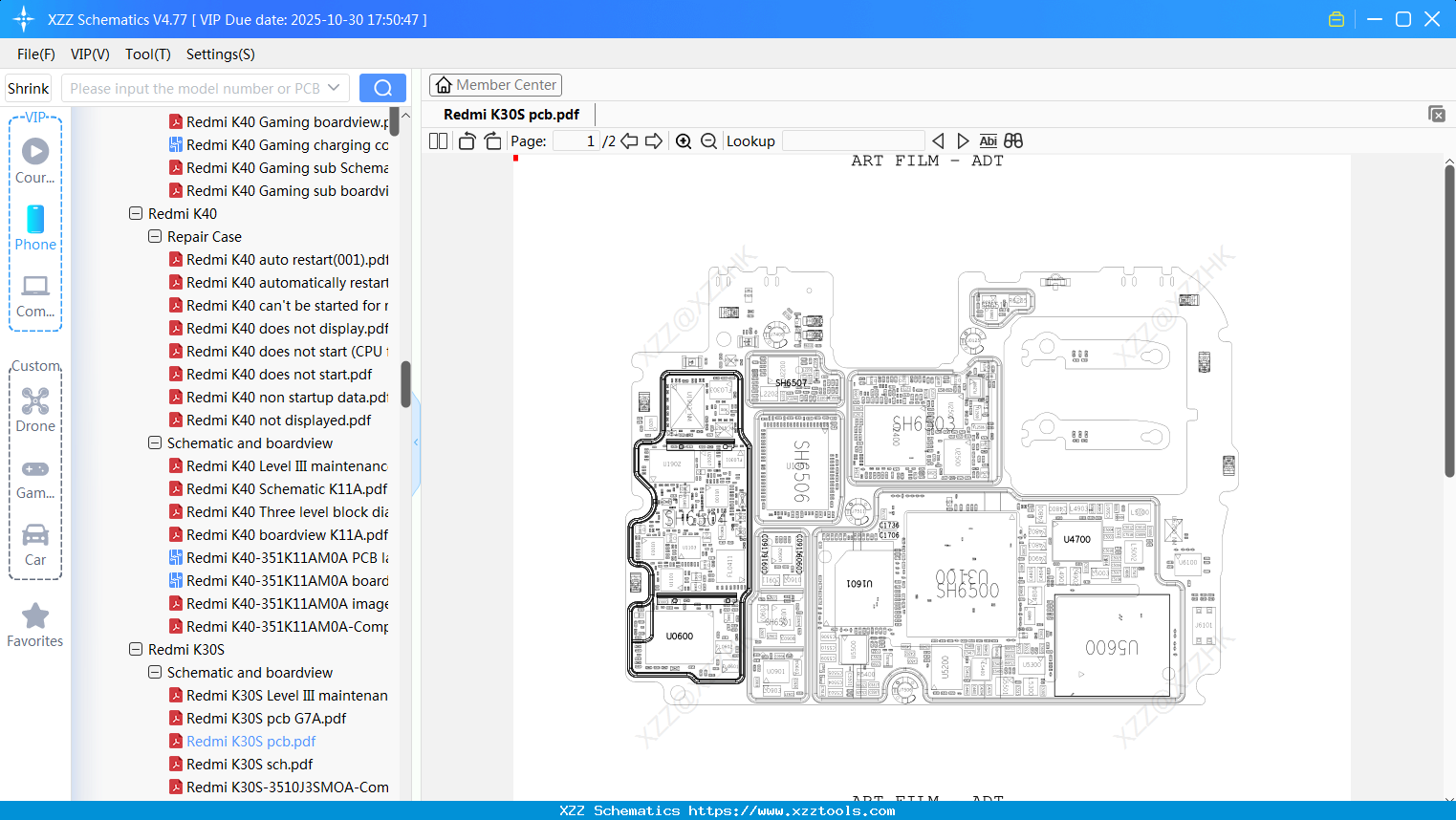The width and height of the screenshot is (1456, 820).
Task: Go to the next page arrow
Action: pyautogui.click(x=654, y=141)
